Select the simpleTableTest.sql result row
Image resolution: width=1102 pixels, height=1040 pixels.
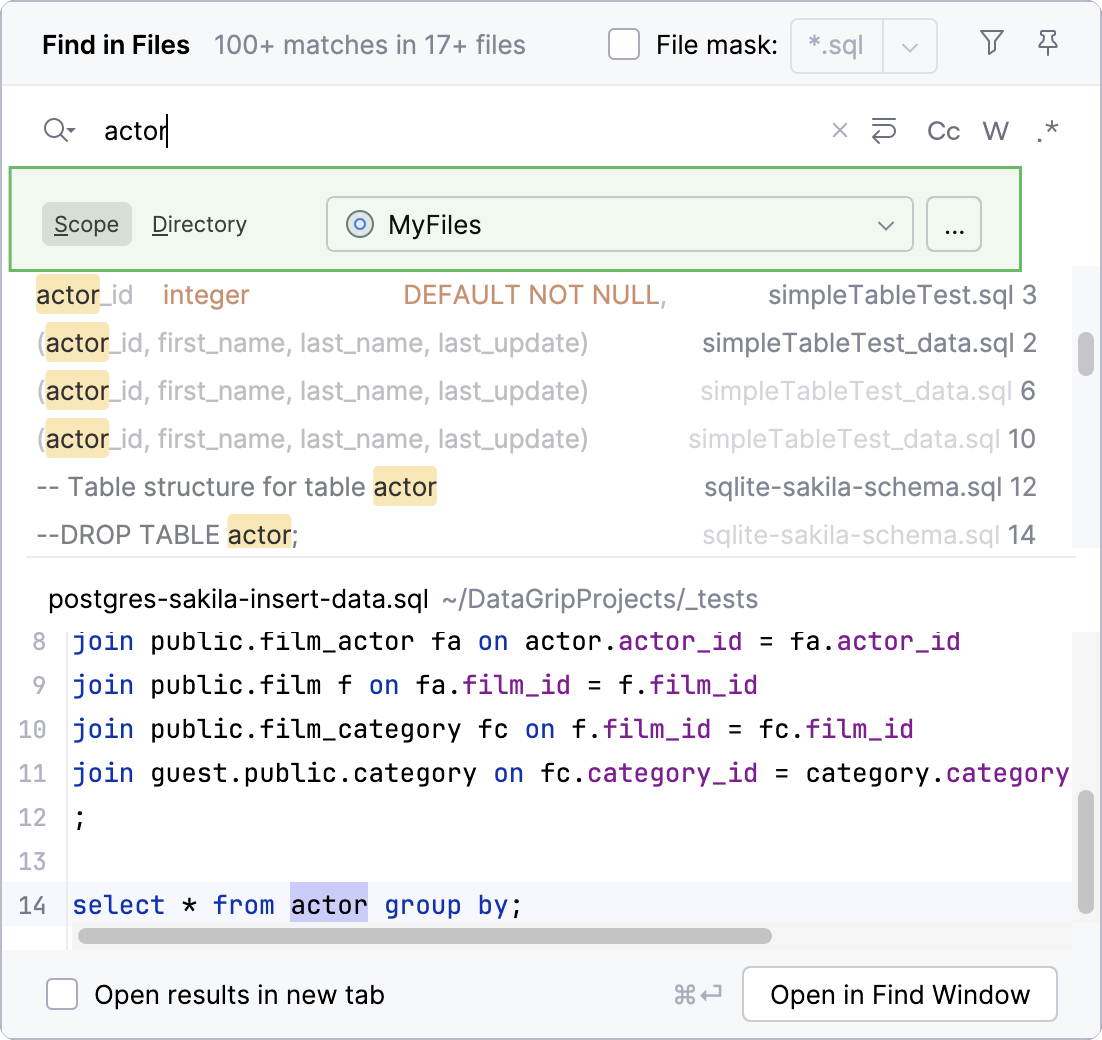click(400, 294)
